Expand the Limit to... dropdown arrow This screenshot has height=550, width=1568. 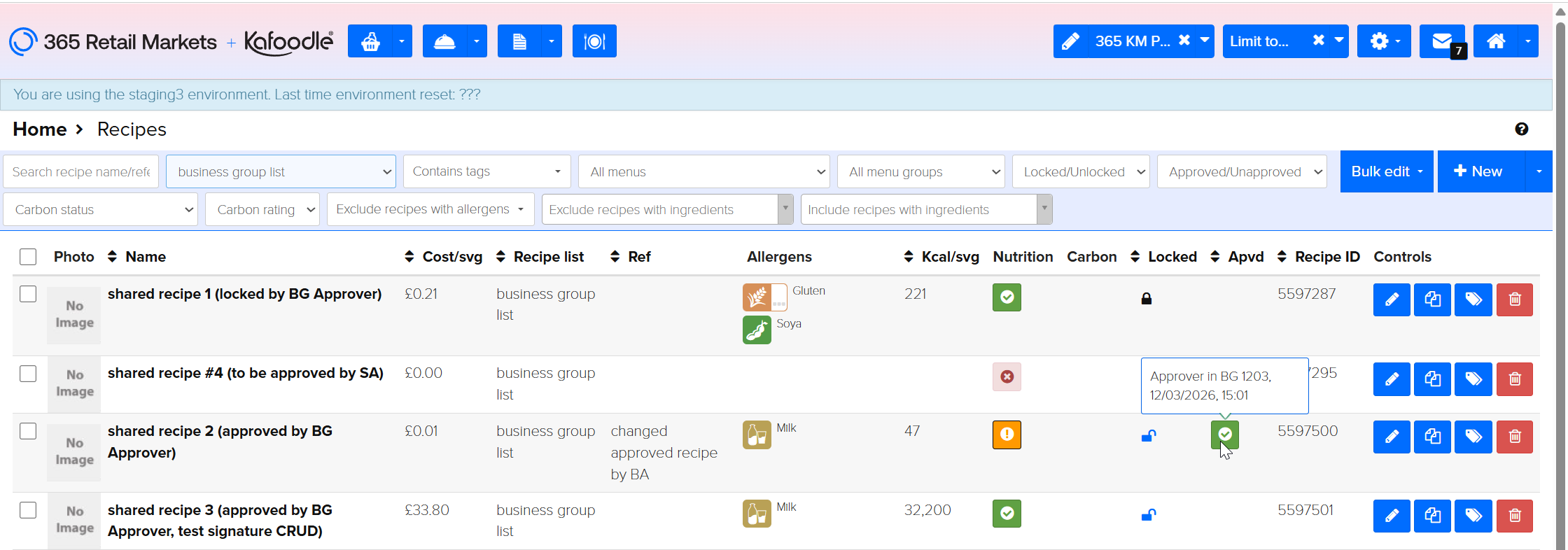pyautogui.click(x=1338, y=40)
